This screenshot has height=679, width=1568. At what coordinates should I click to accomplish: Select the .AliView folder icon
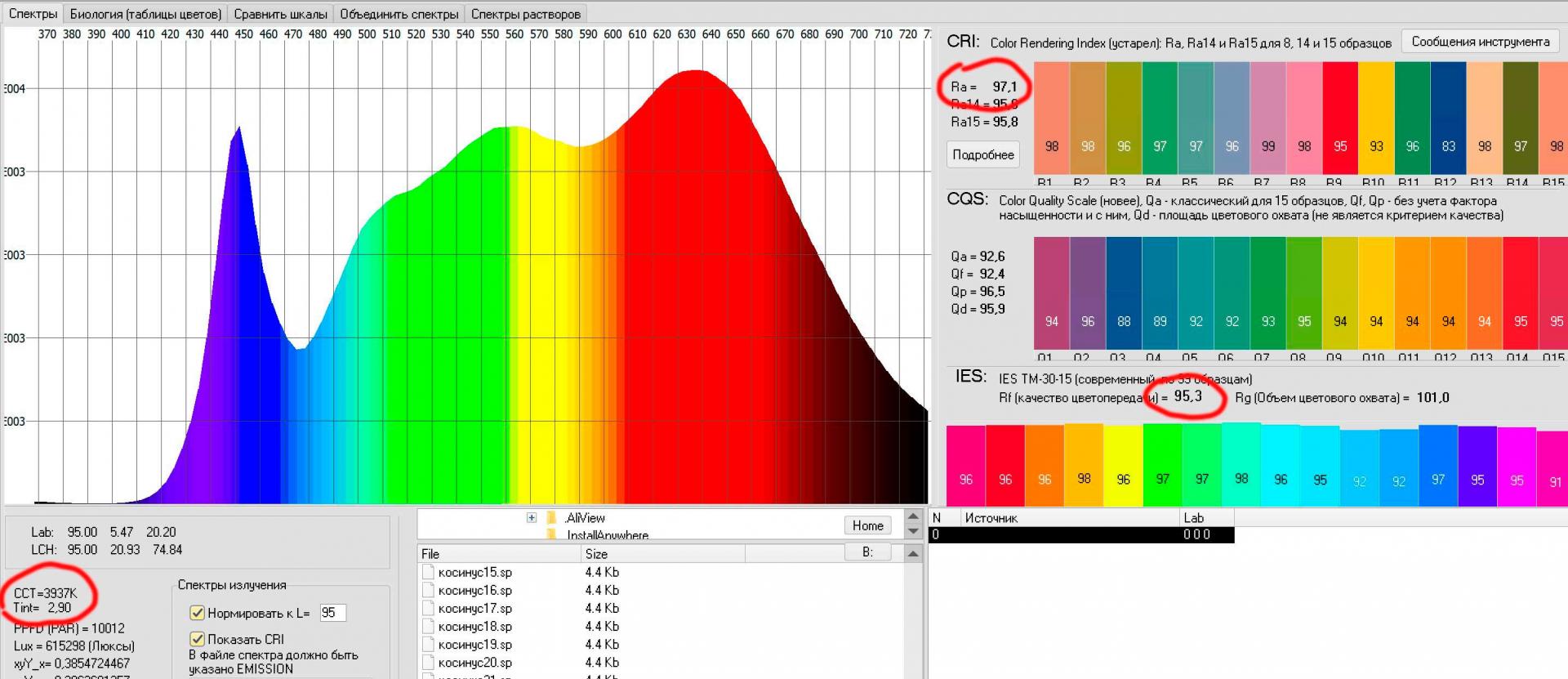552,518
